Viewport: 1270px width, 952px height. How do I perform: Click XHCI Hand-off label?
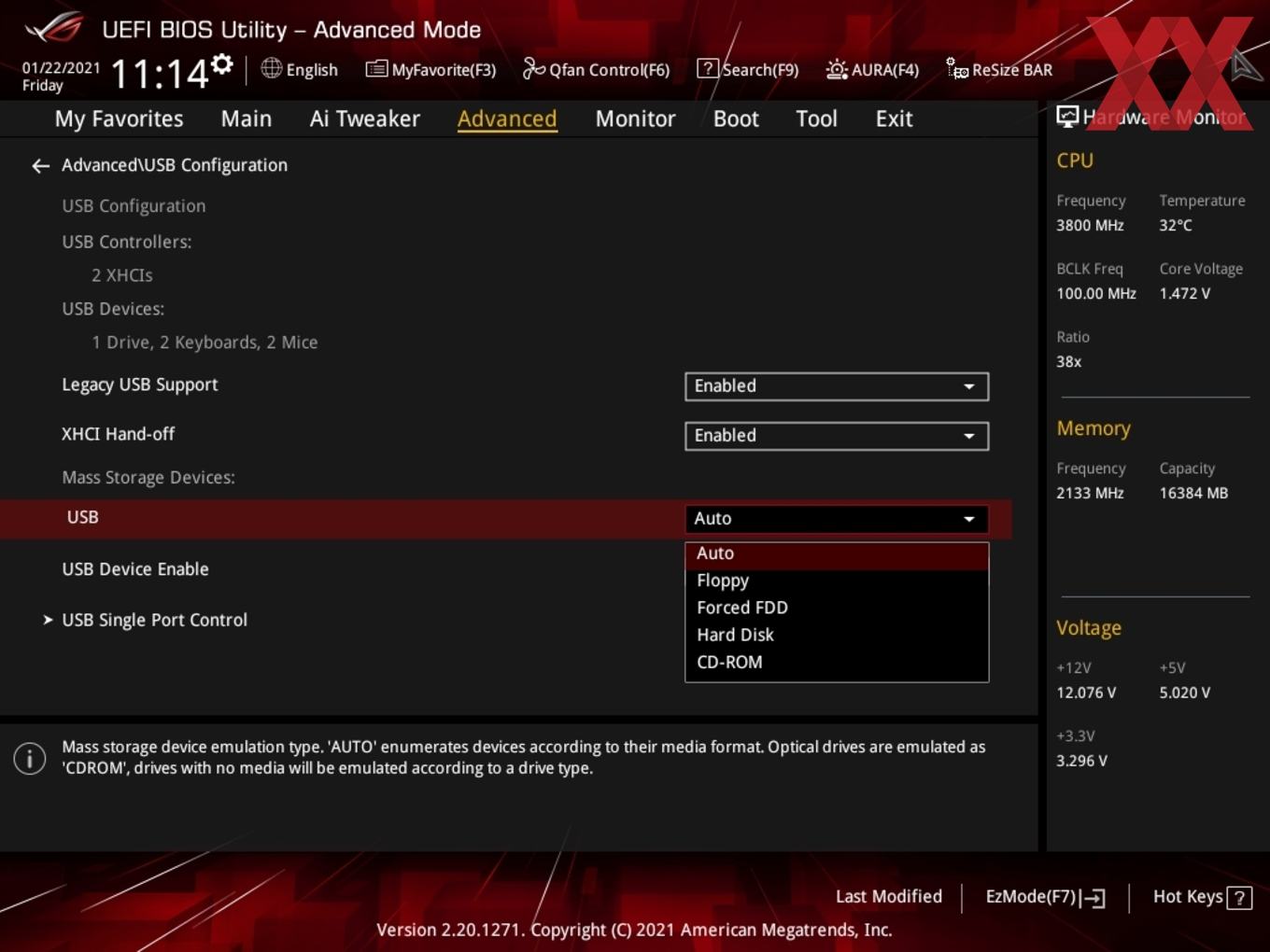click(118, 434)
